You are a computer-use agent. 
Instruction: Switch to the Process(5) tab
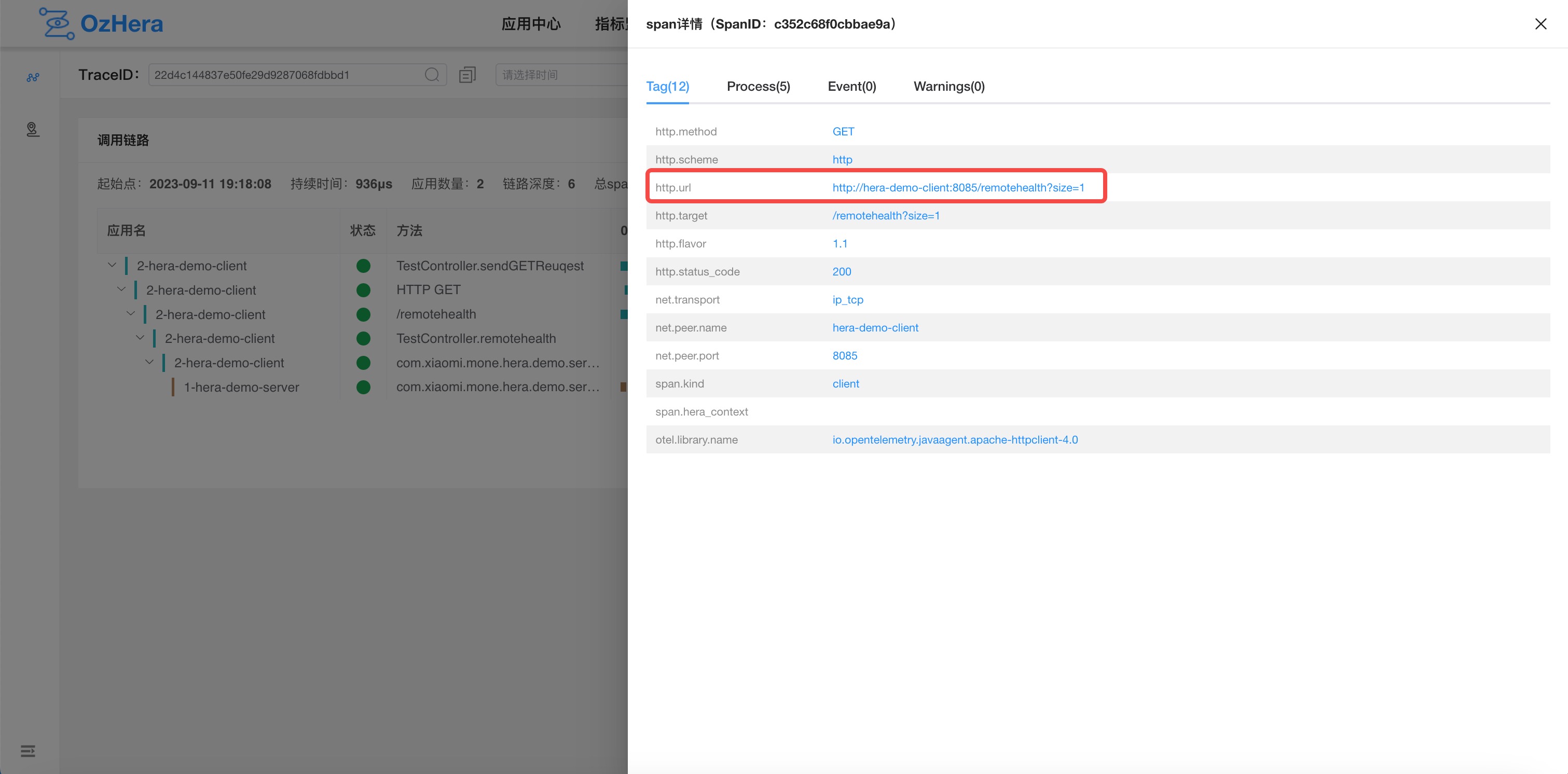(758, 87)
